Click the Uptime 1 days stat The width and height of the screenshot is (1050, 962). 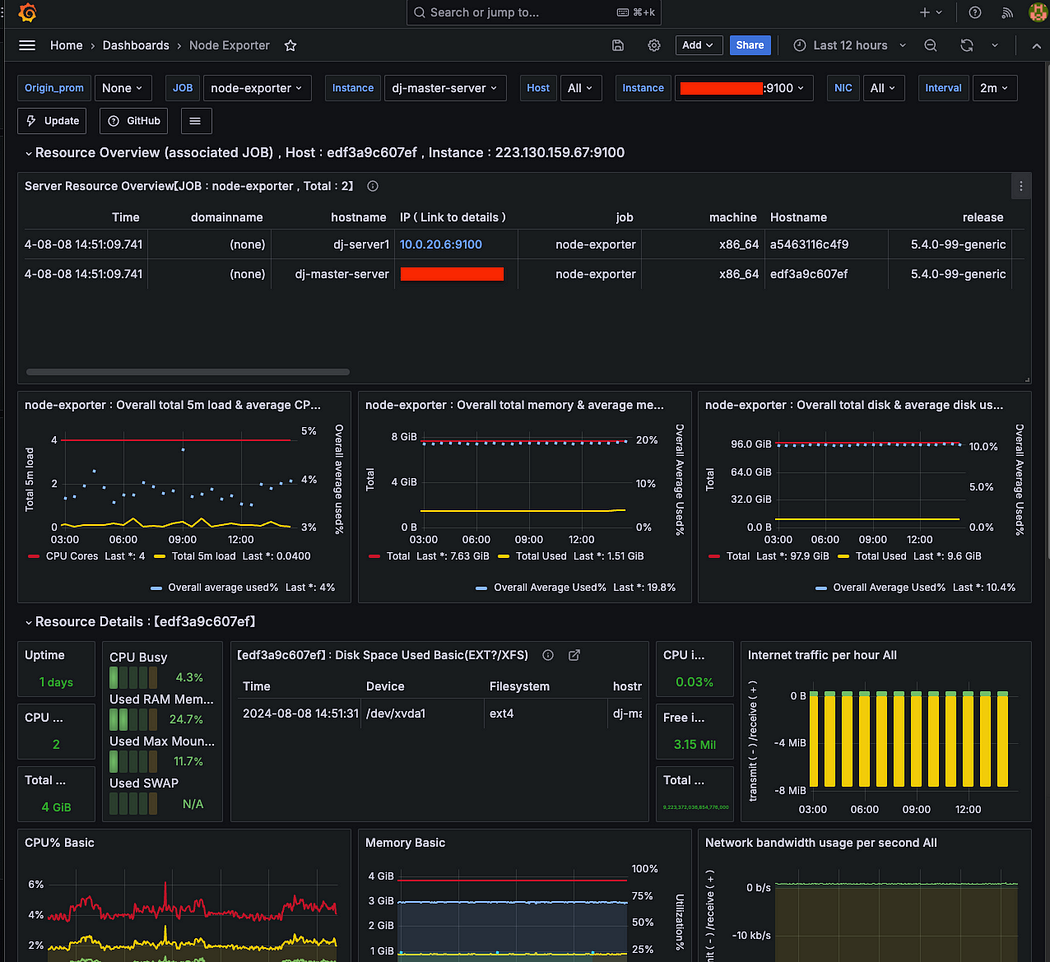[56, 683]
